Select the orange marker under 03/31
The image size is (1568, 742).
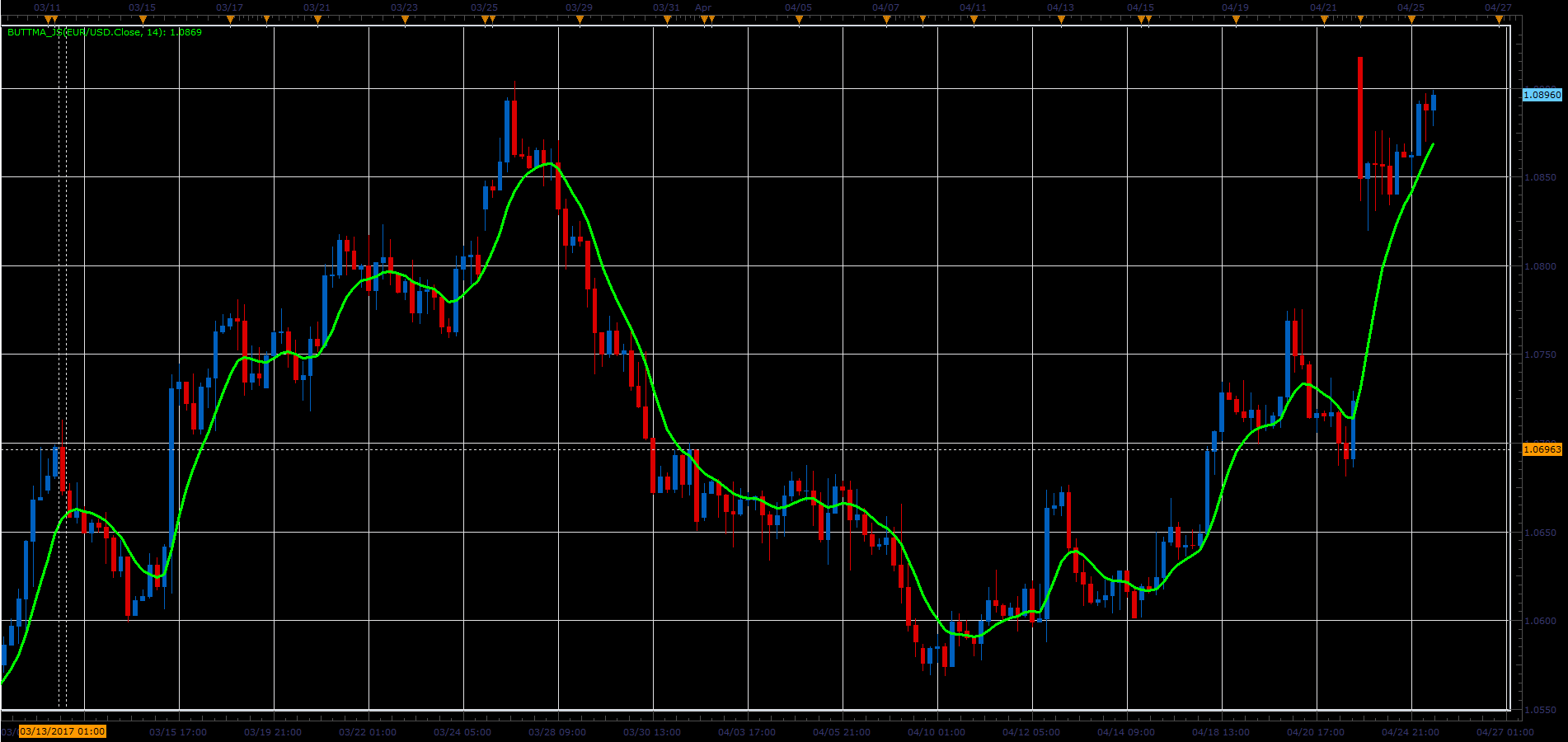(x=667, y=20)
